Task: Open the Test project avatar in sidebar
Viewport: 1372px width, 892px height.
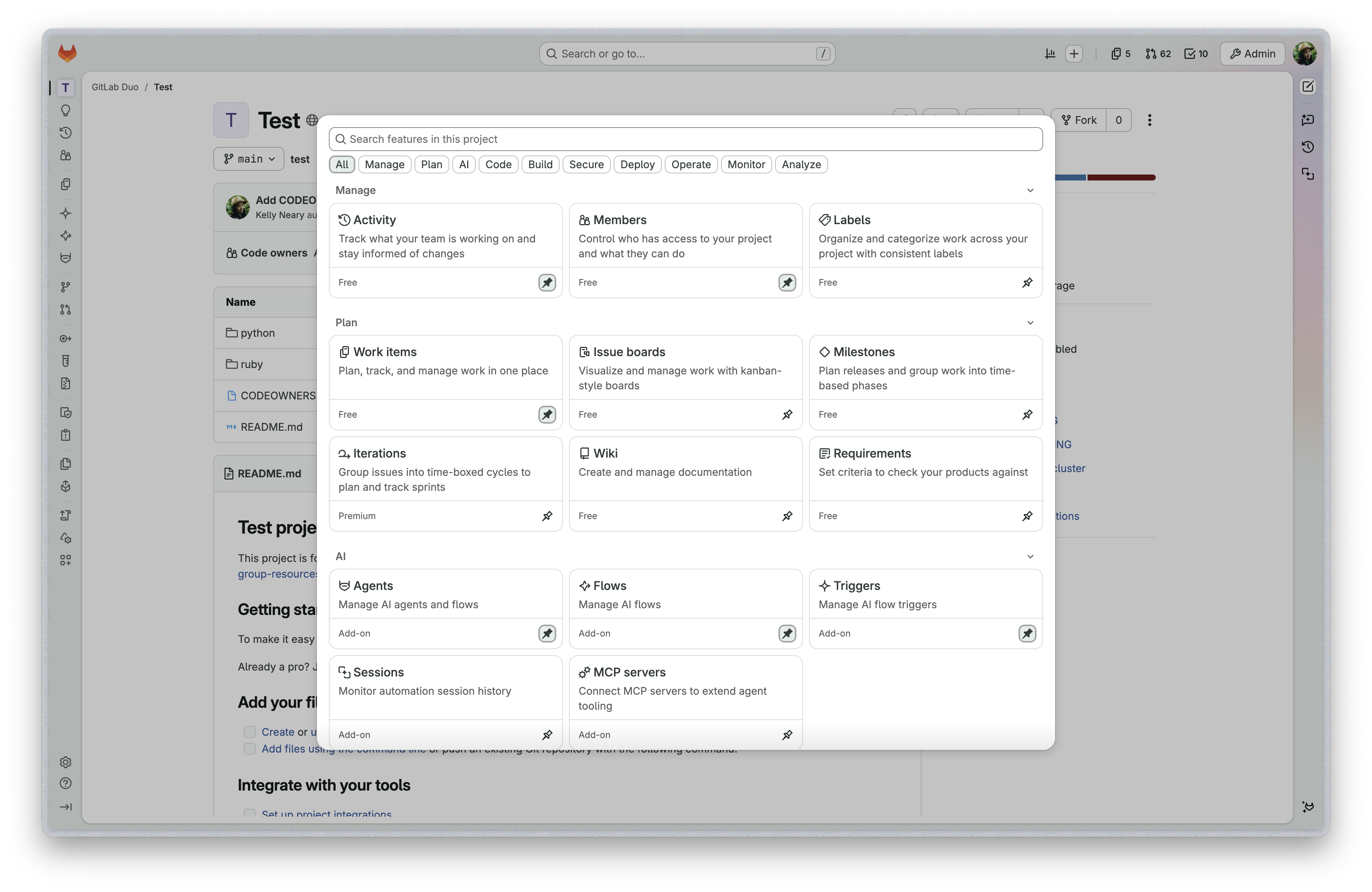Action: [66, 88]
